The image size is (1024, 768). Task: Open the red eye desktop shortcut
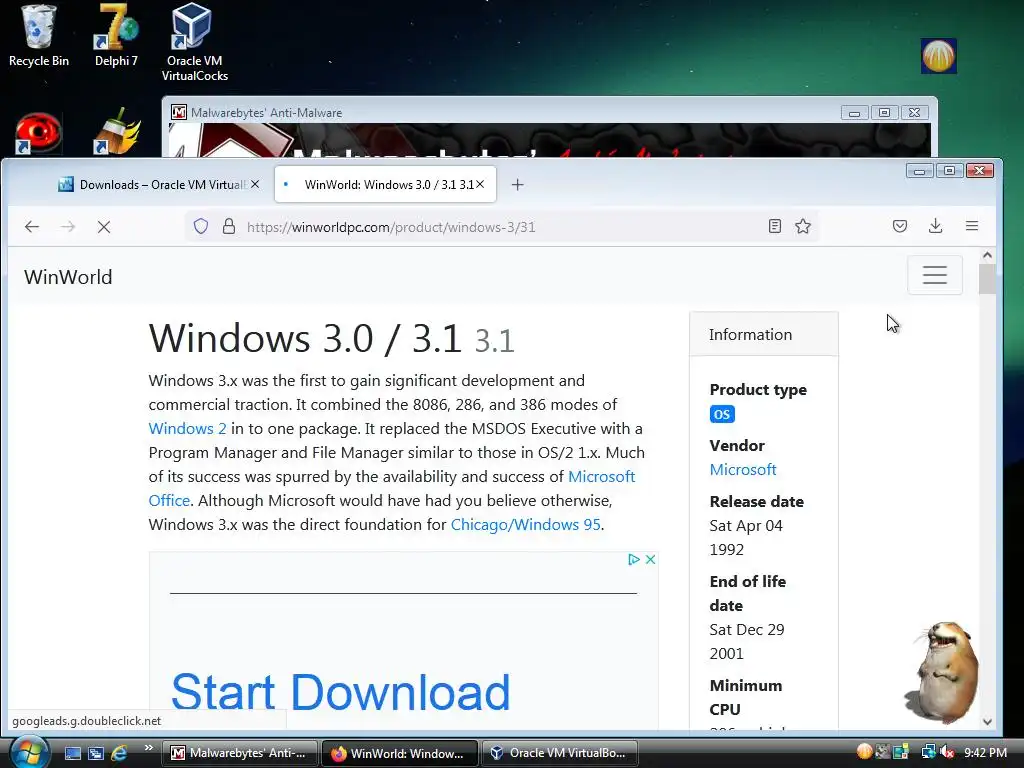point(39,133)
